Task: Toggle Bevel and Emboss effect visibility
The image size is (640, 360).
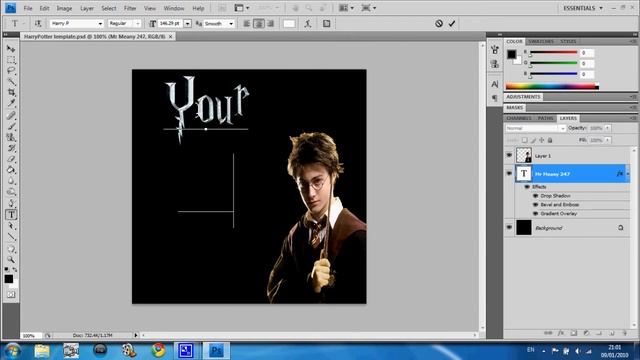Action: click(536, 205)
